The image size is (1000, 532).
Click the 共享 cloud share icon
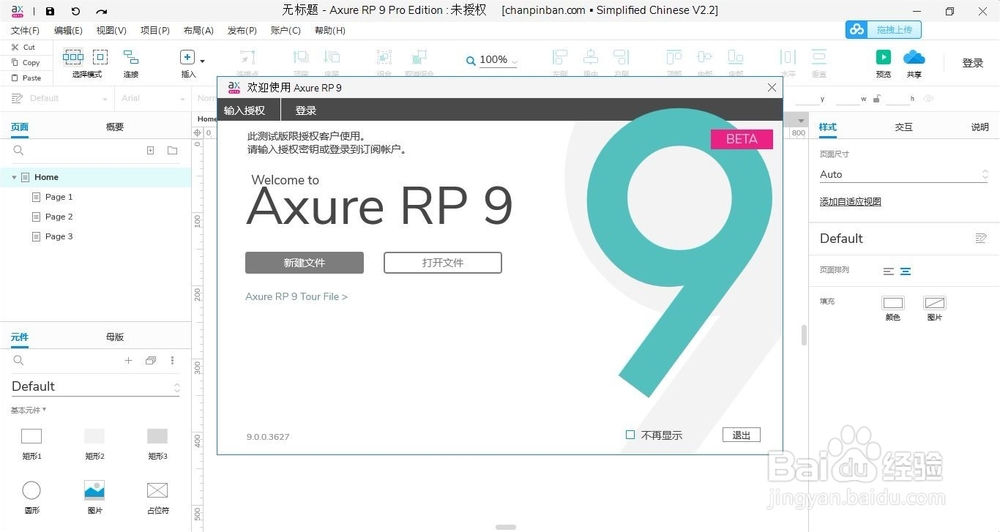(914, 57)
